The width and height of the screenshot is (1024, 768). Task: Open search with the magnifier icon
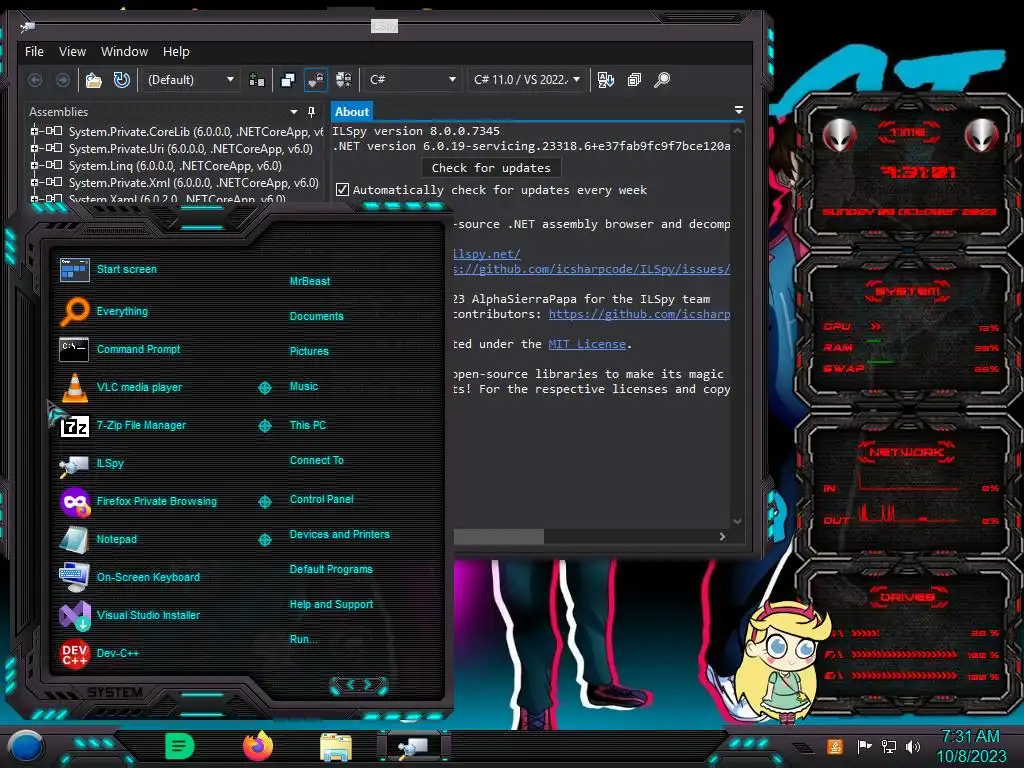tap(662, 80)
